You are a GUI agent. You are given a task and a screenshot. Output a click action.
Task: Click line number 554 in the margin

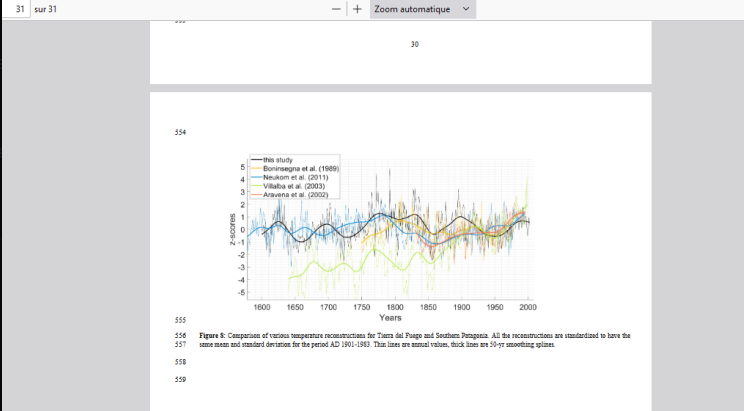181,132
